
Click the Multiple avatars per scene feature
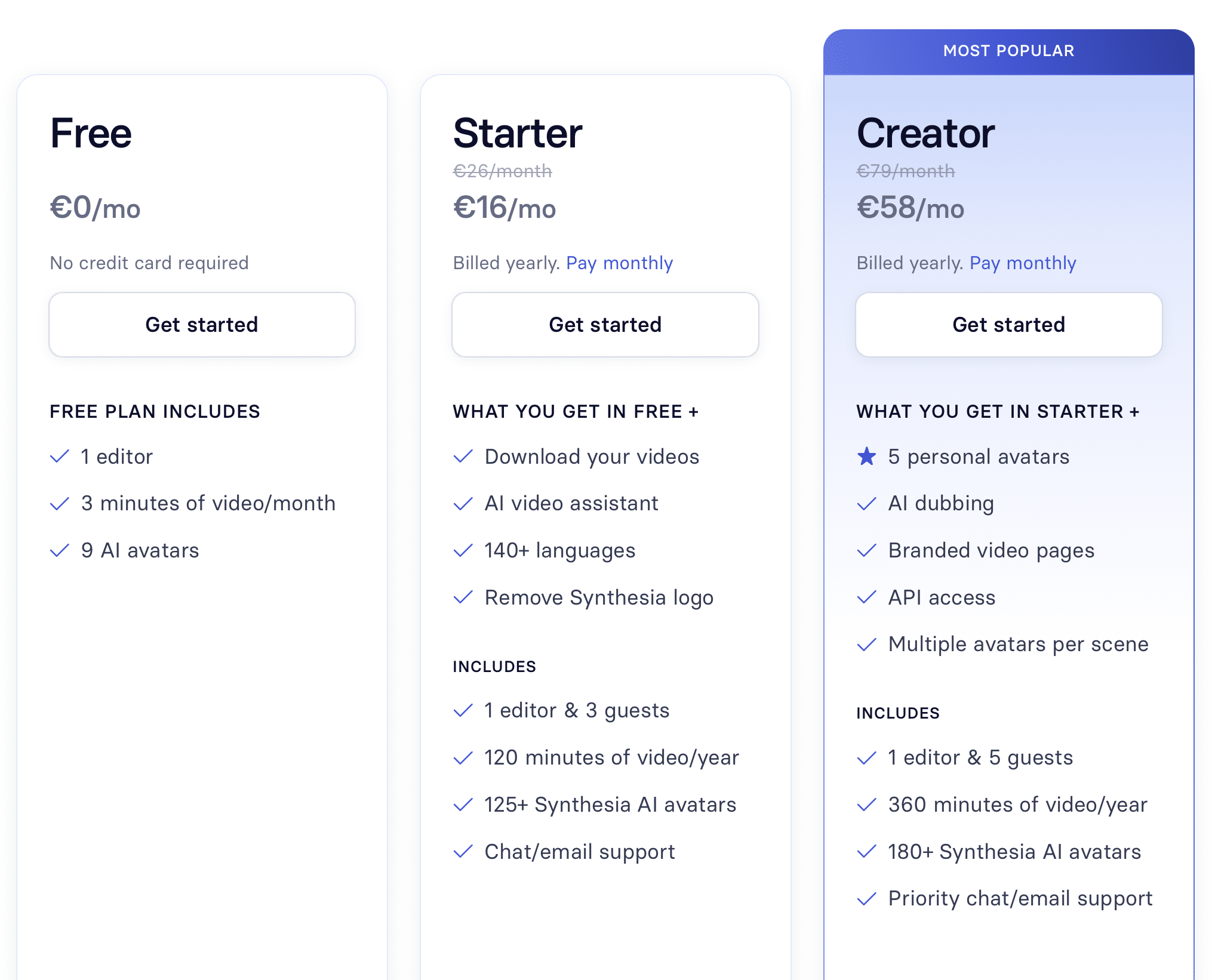tap(1018, 645)
